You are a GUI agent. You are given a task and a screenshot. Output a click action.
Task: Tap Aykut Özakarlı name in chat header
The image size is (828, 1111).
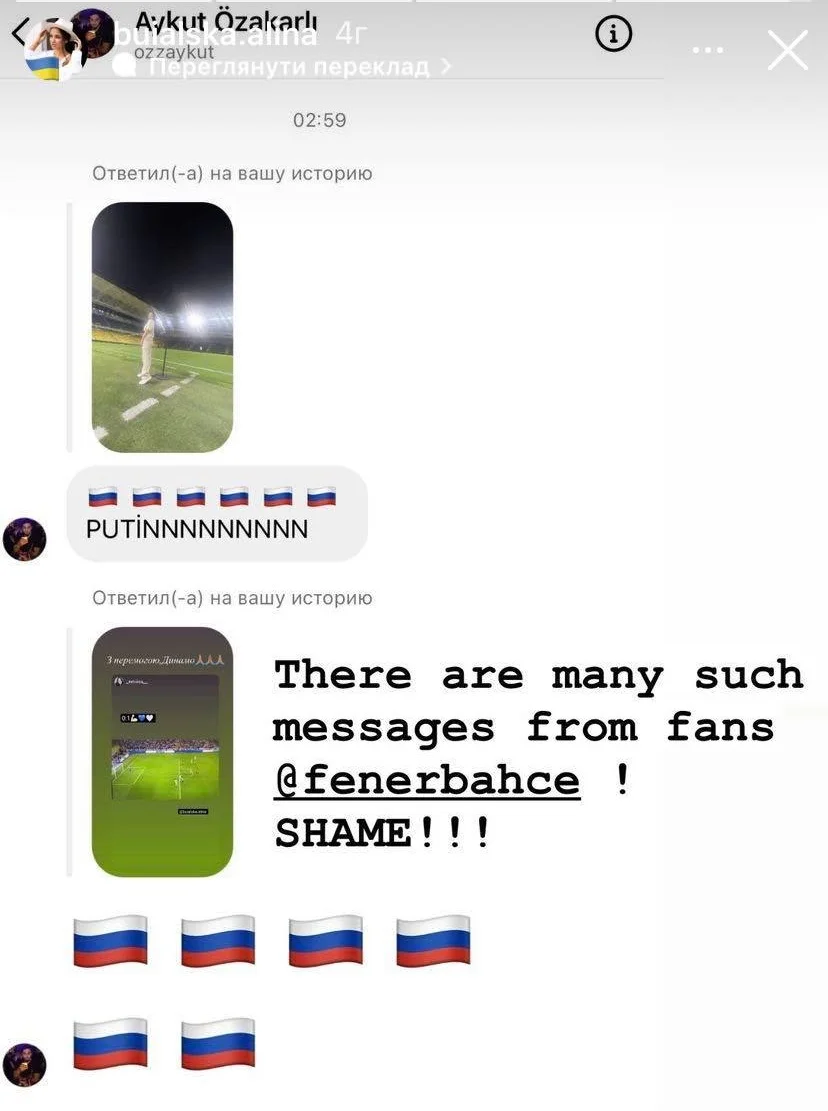tap(226, 21)
